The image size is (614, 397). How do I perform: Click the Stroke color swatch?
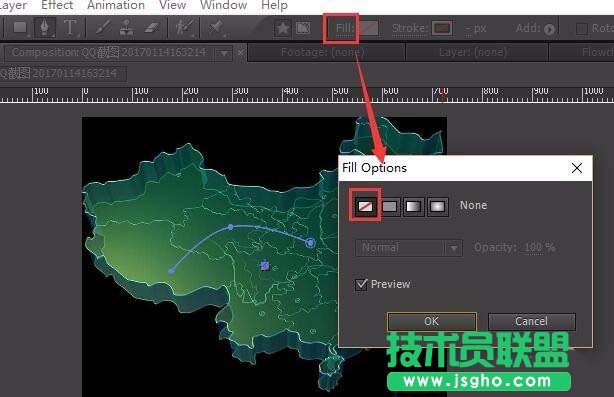click(442, 28)
